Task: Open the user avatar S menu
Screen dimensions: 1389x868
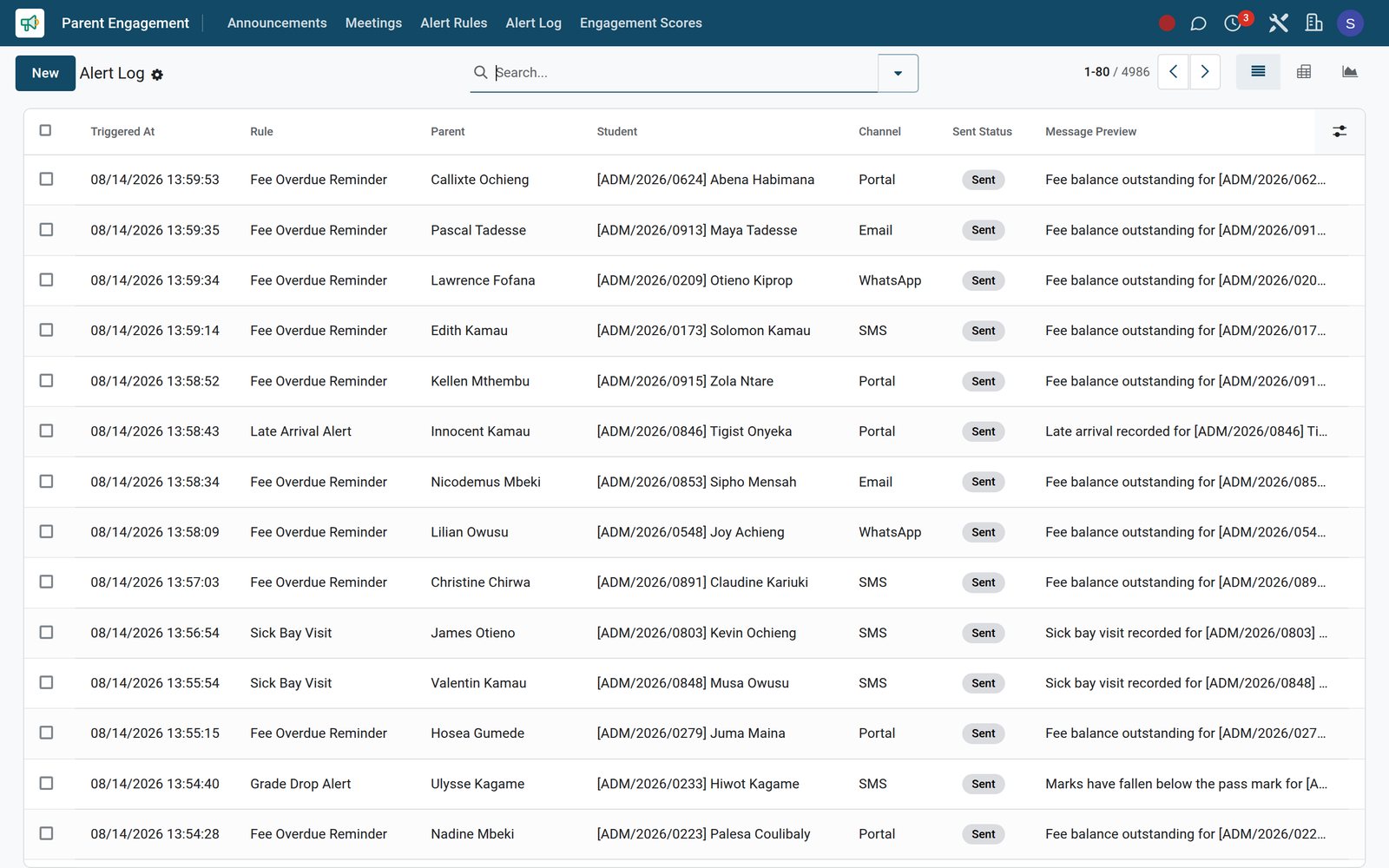Action: [x=1350, y=23]
